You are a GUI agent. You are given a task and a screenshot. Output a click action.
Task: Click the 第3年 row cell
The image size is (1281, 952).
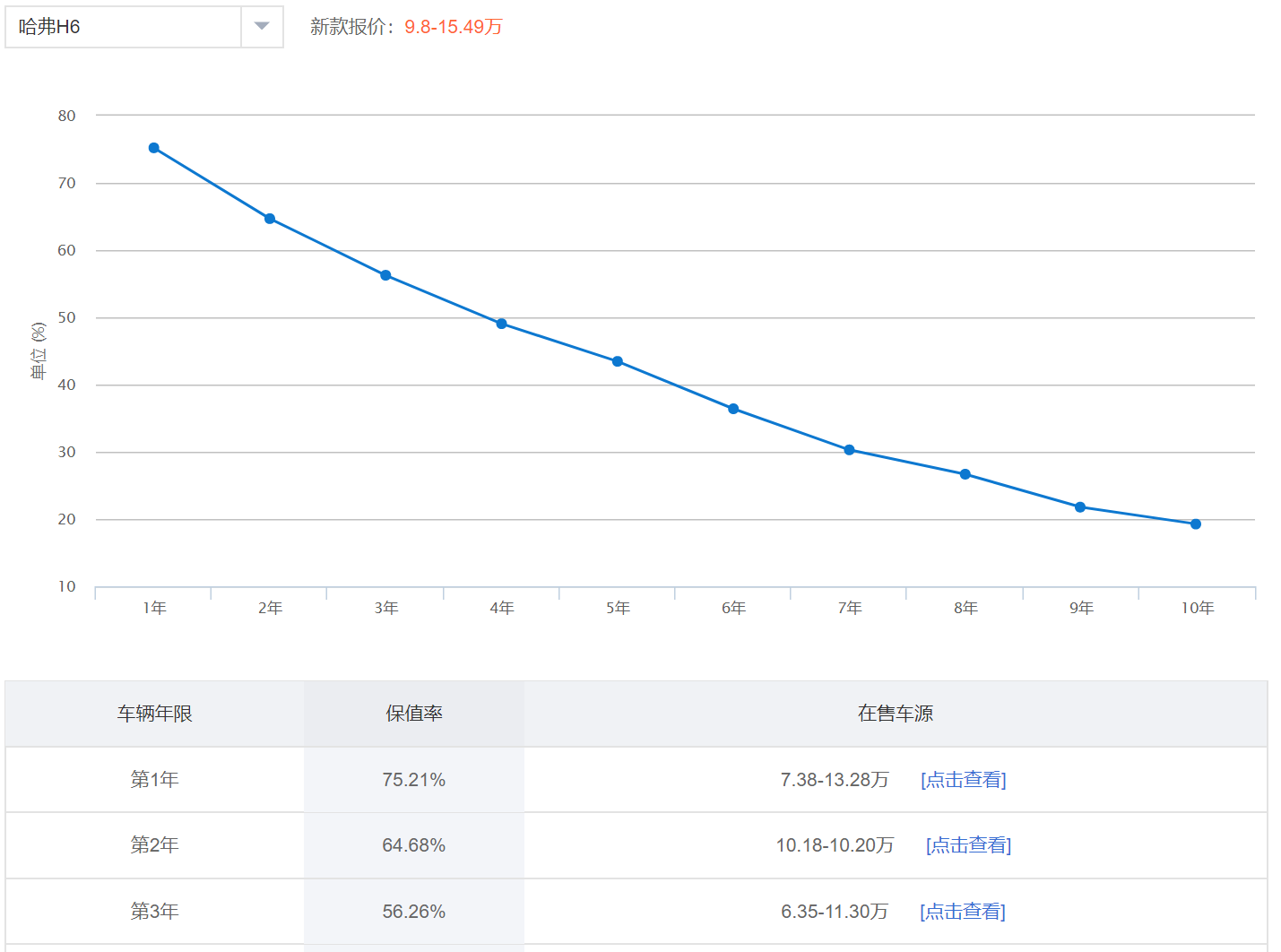[x=155, y=912]
